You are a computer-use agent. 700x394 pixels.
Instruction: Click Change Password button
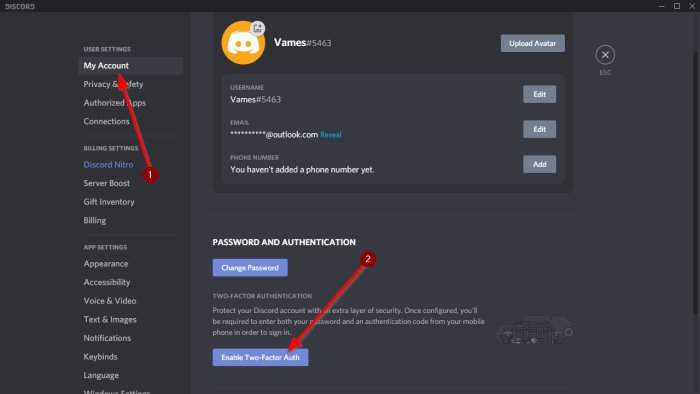click(x=250, y=268)
